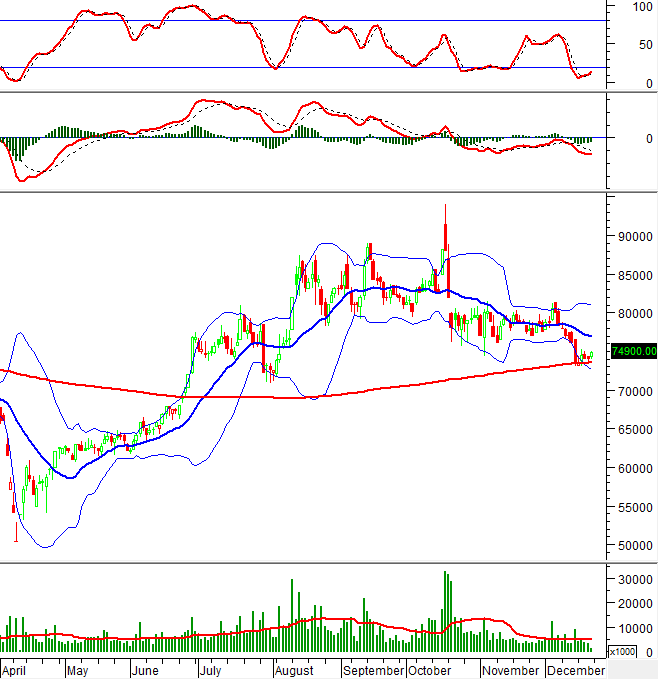Screen dimensions: 658x679
Task: Click the September month label
Action: [x=374, y=670]
